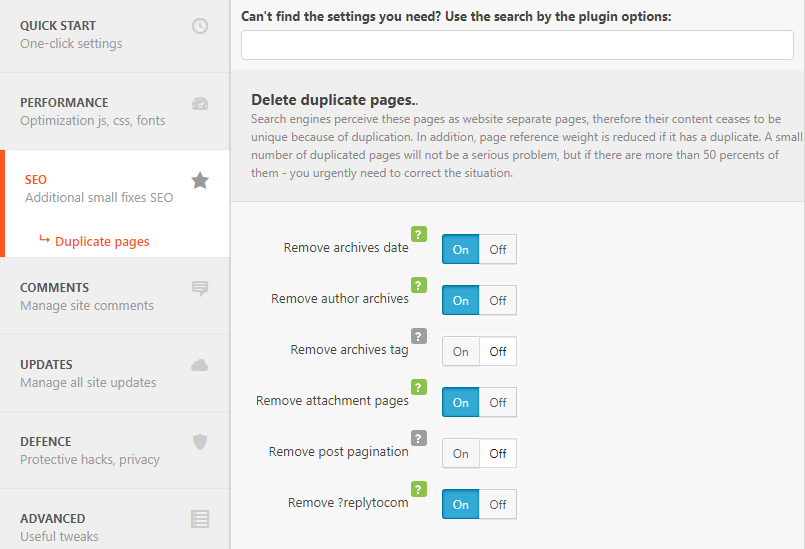Focus the plugin options search field
This screenshot has width=805, height=549.
click(x=517, y=45)
